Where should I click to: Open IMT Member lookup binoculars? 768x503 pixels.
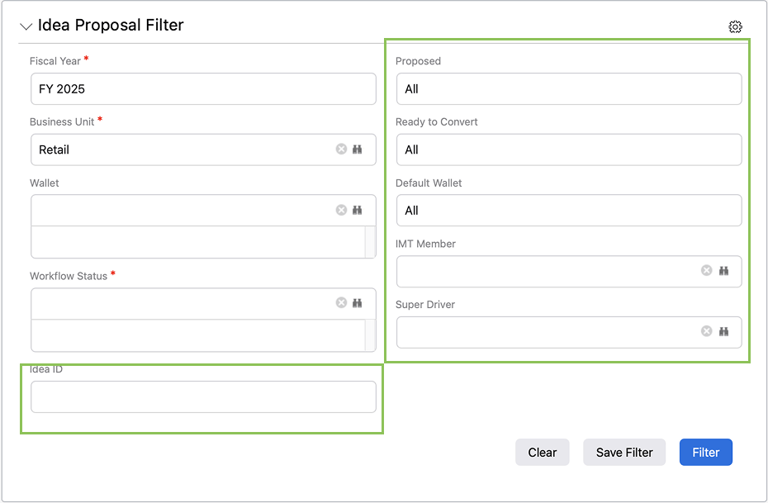(x=723, y=271)
